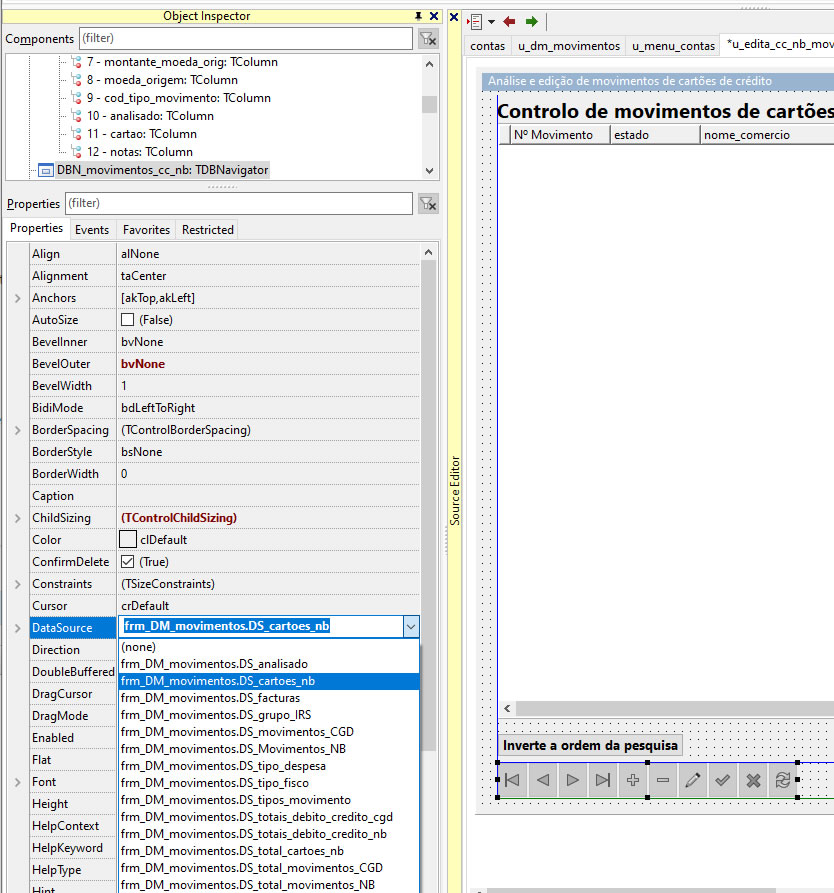Switch to the Events tab

click(x=92, y=230)
